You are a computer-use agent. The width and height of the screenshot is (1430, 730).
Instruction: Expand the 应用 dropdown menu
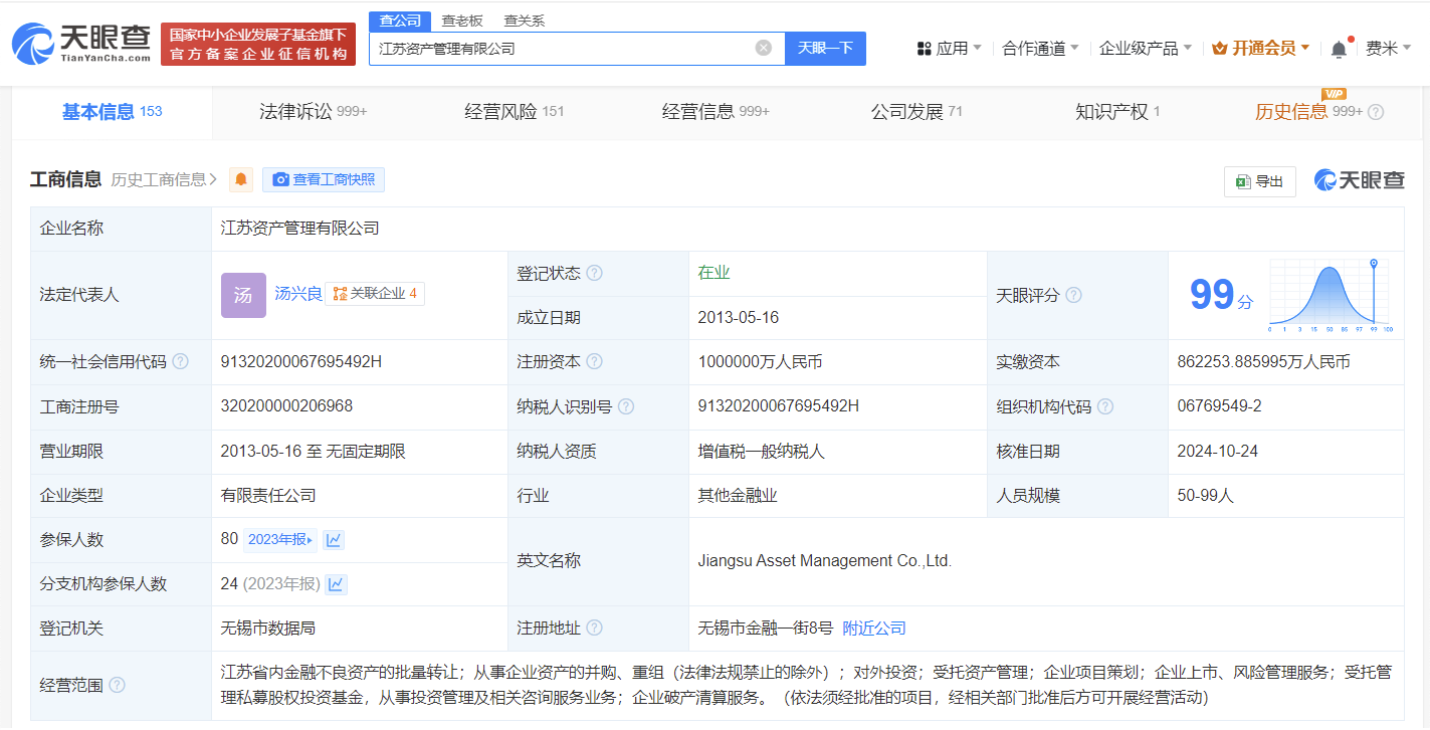click(949, 48)
